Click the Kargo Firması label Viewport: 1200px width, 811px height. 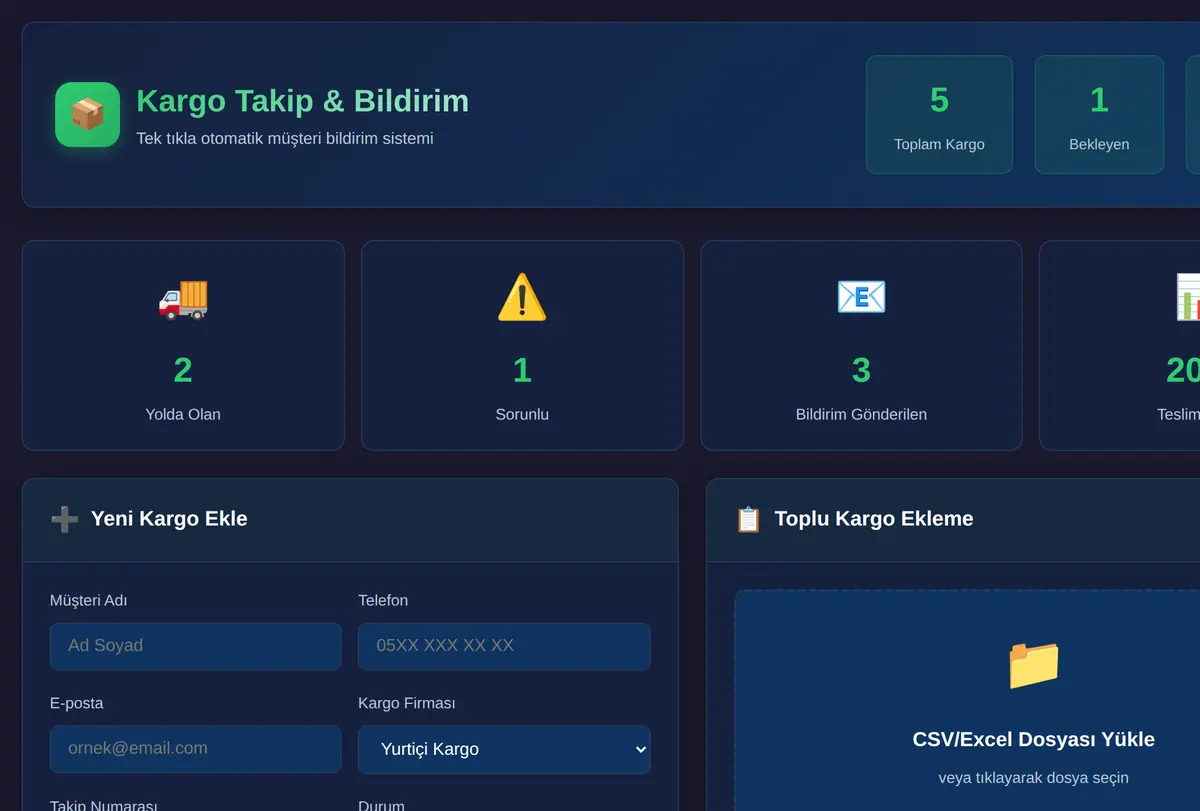point(406,703)
